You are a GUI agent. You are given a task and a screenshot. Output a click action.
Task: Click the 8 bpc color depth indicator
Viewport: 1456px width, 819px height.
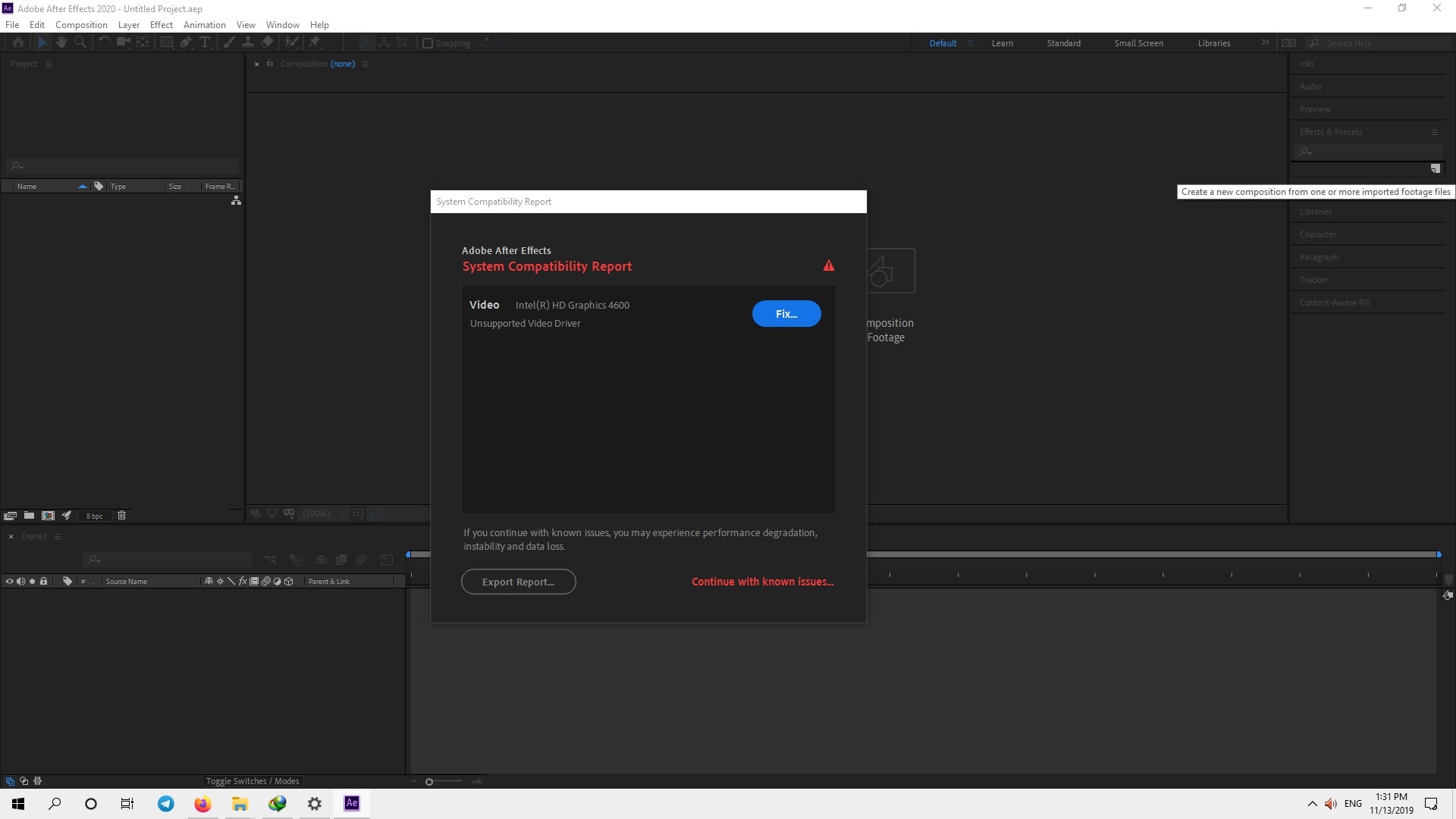pyautogui.click(x=93, y=515)
